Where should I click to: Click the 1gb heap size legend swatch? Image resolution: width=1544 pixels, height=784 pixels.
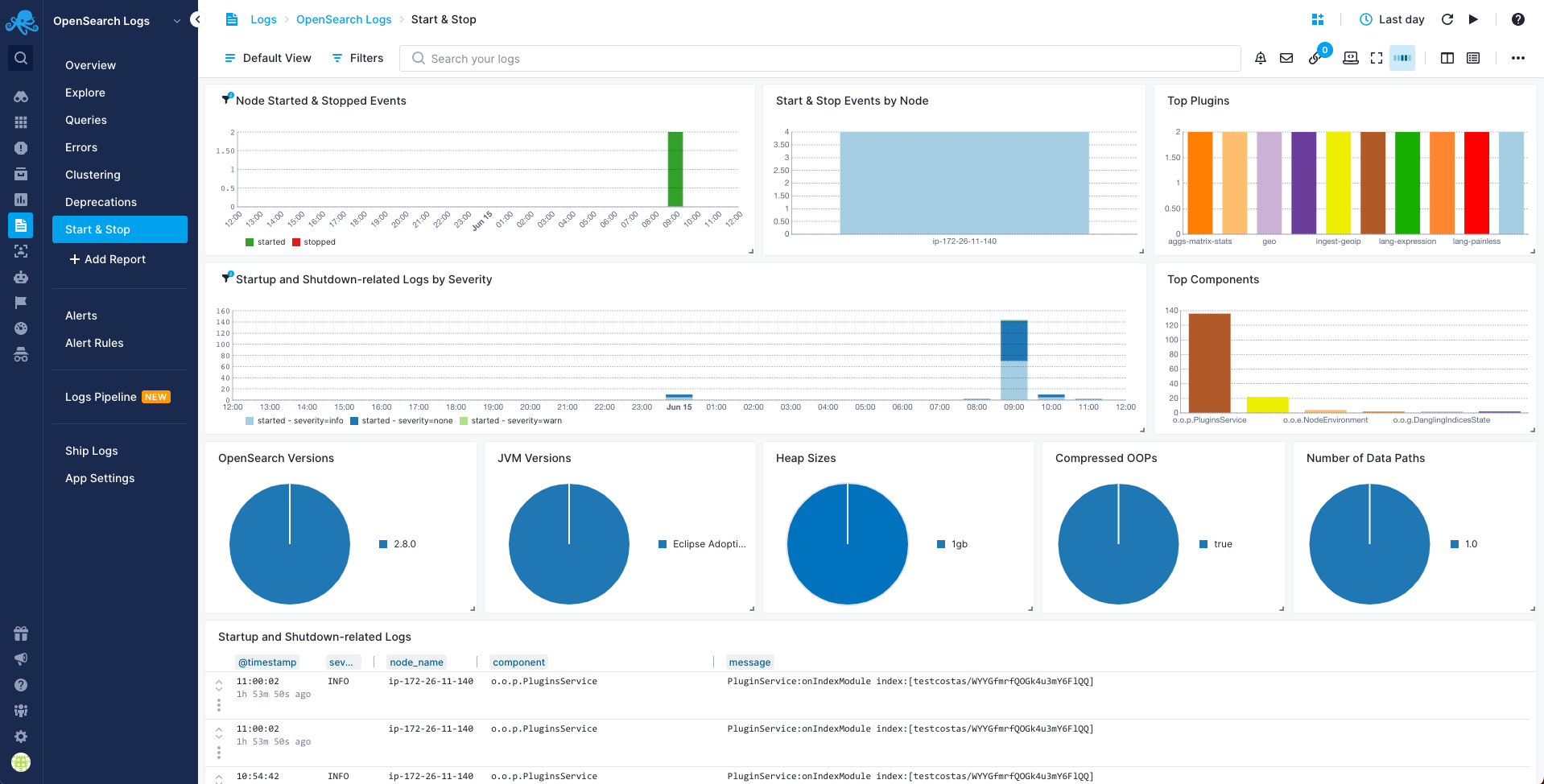[x=941, y=544]
